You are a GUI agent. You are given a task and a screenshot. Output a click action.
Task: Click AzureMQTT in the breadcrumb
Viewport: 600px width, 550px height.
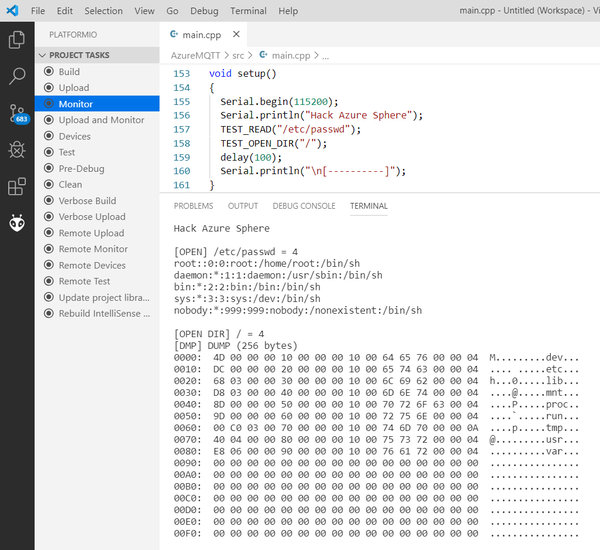(x=195, y=55)
